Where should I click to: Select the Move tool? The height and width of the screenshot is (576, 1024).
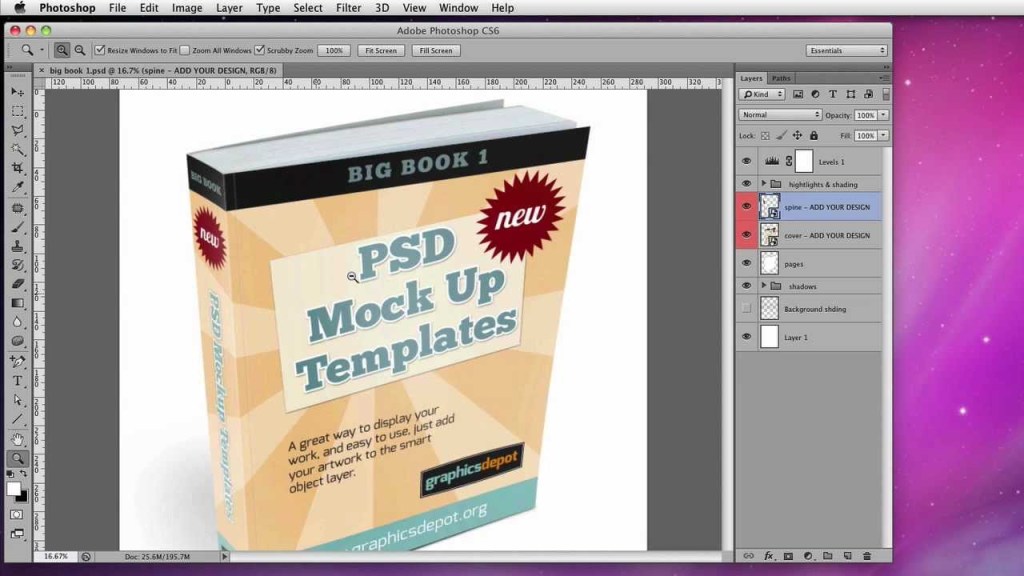pos(18,91)
